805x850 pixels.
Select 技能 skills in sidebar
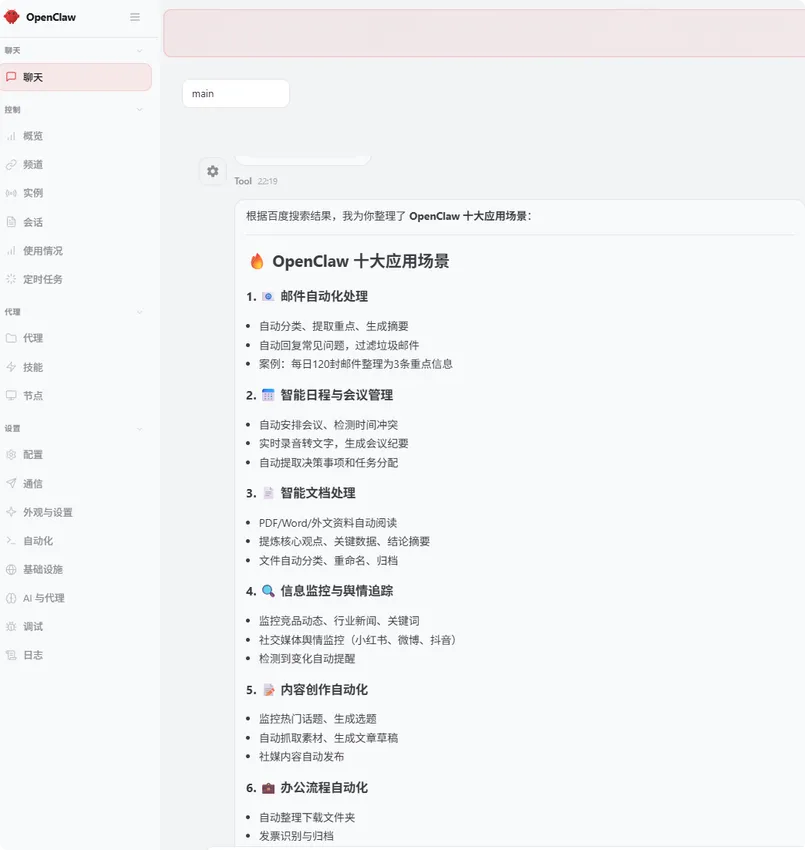pos(76,367)
